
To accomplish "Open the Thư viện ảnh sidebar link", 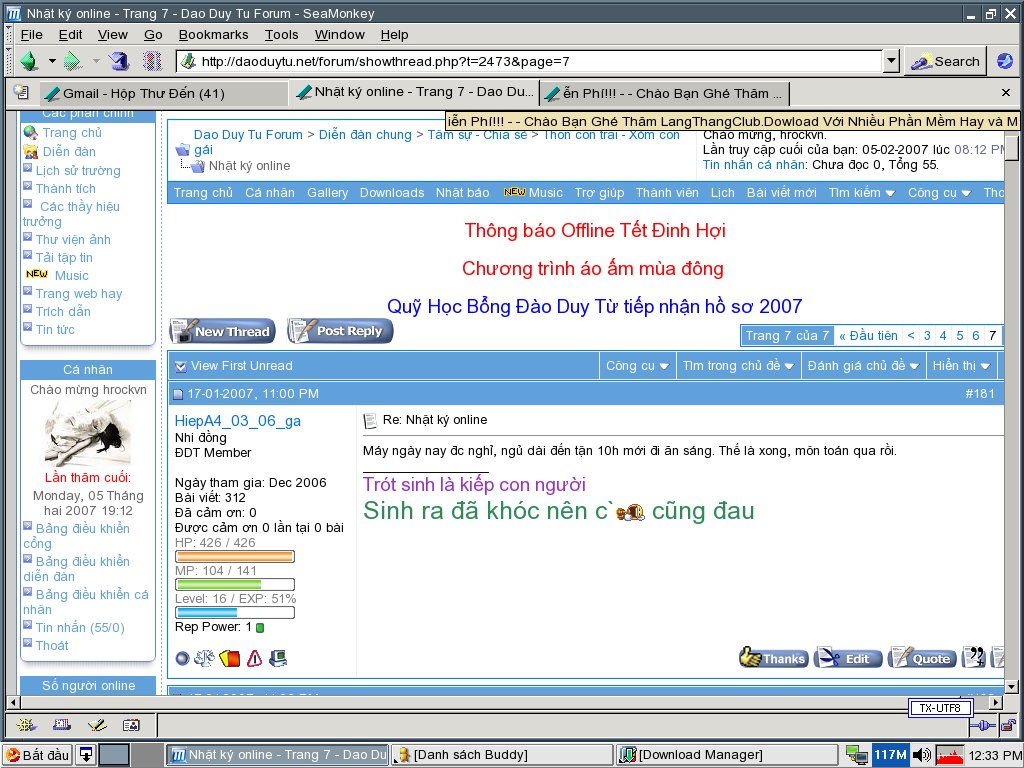I will tap(73, 239).
